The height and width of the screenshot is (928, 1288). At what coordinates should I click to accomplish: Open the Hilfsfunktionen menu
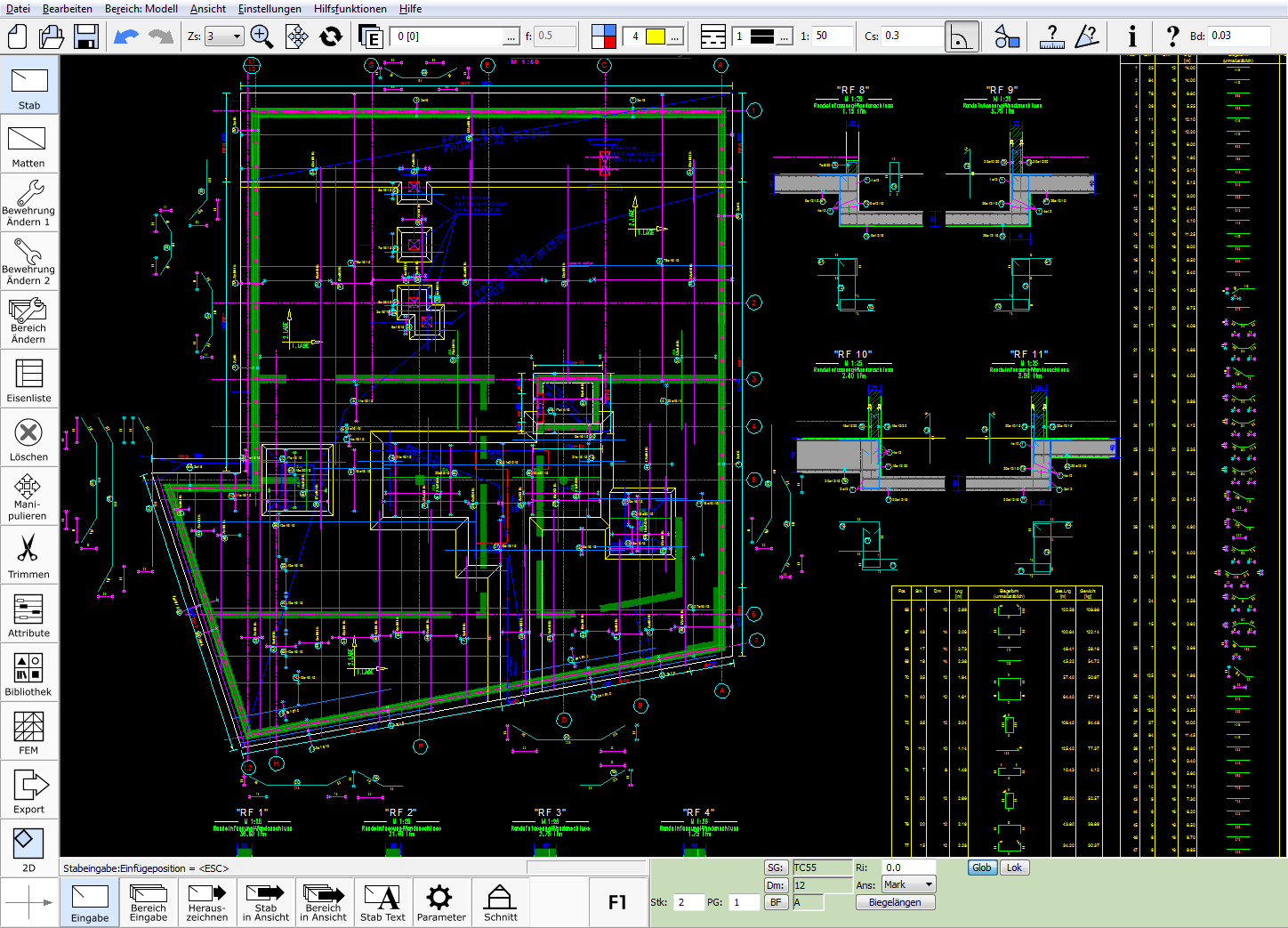click(x=350, y=9)
